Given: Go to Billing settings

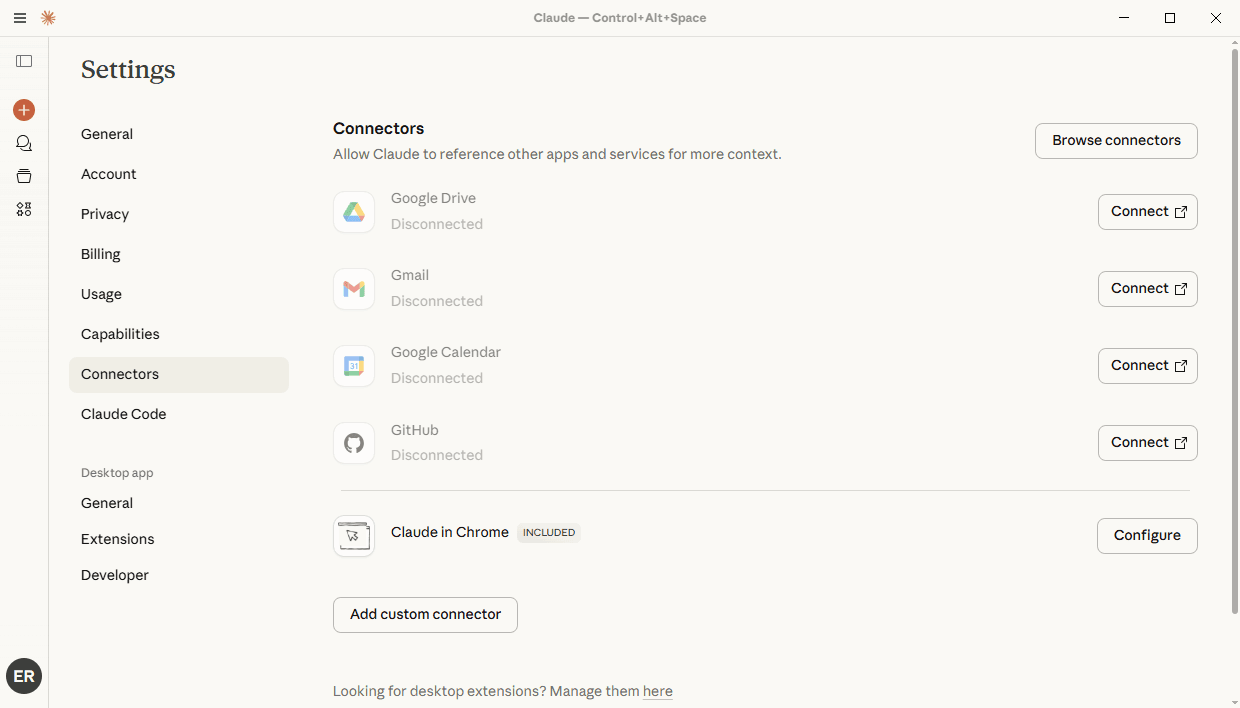Looking at the screenshot, I should pos(101,254).
